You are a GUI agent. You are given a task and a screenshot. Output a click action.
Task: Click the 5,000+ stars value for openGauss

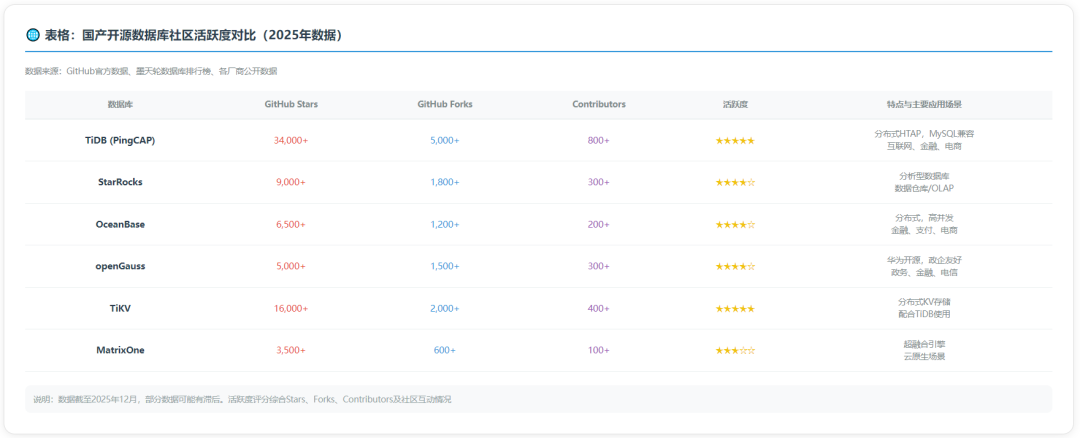pyautogui.click(x=291, y=267)
